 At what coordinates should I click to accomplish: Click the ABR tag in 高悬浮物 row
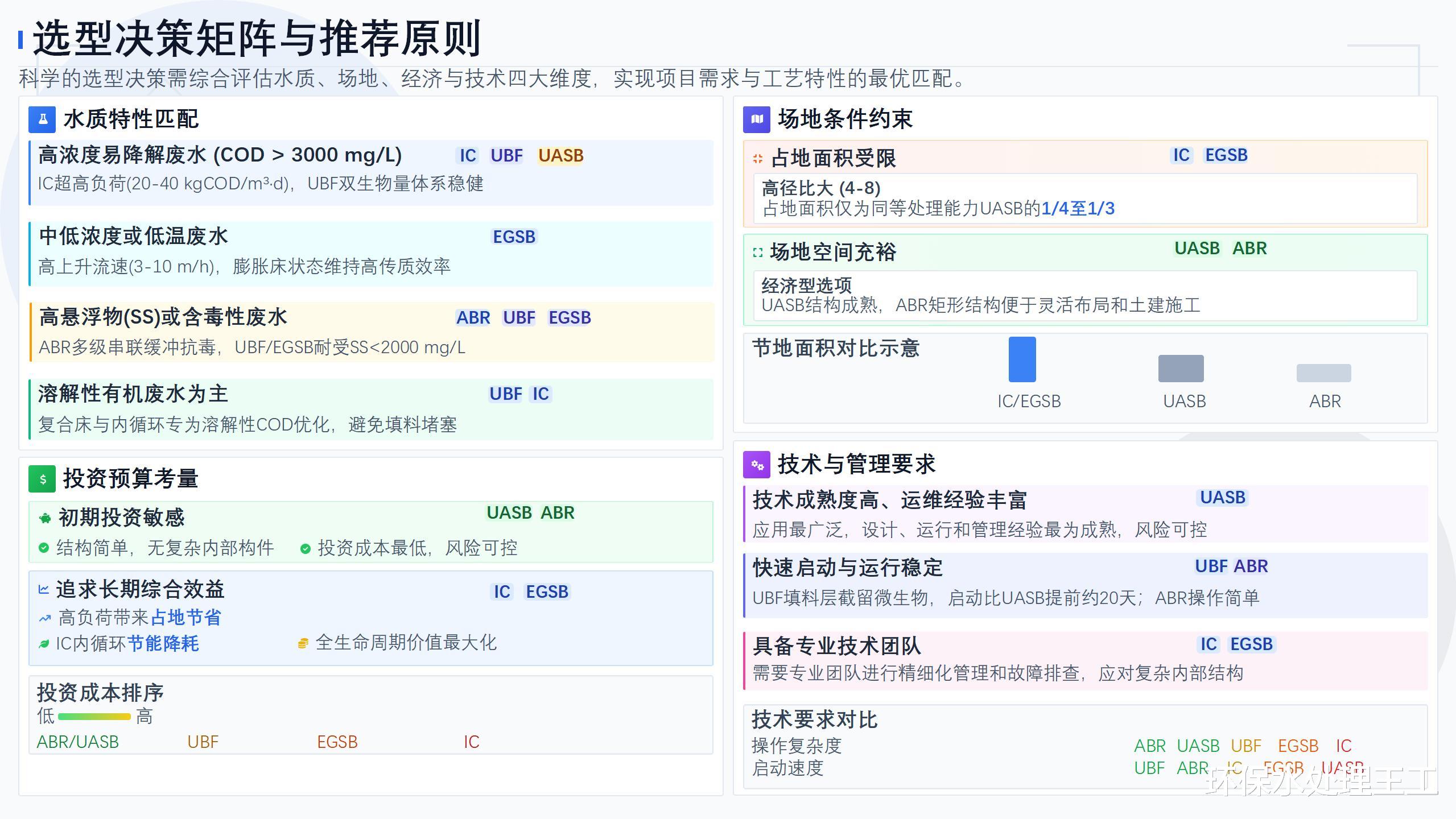click(x=473, y=318)
